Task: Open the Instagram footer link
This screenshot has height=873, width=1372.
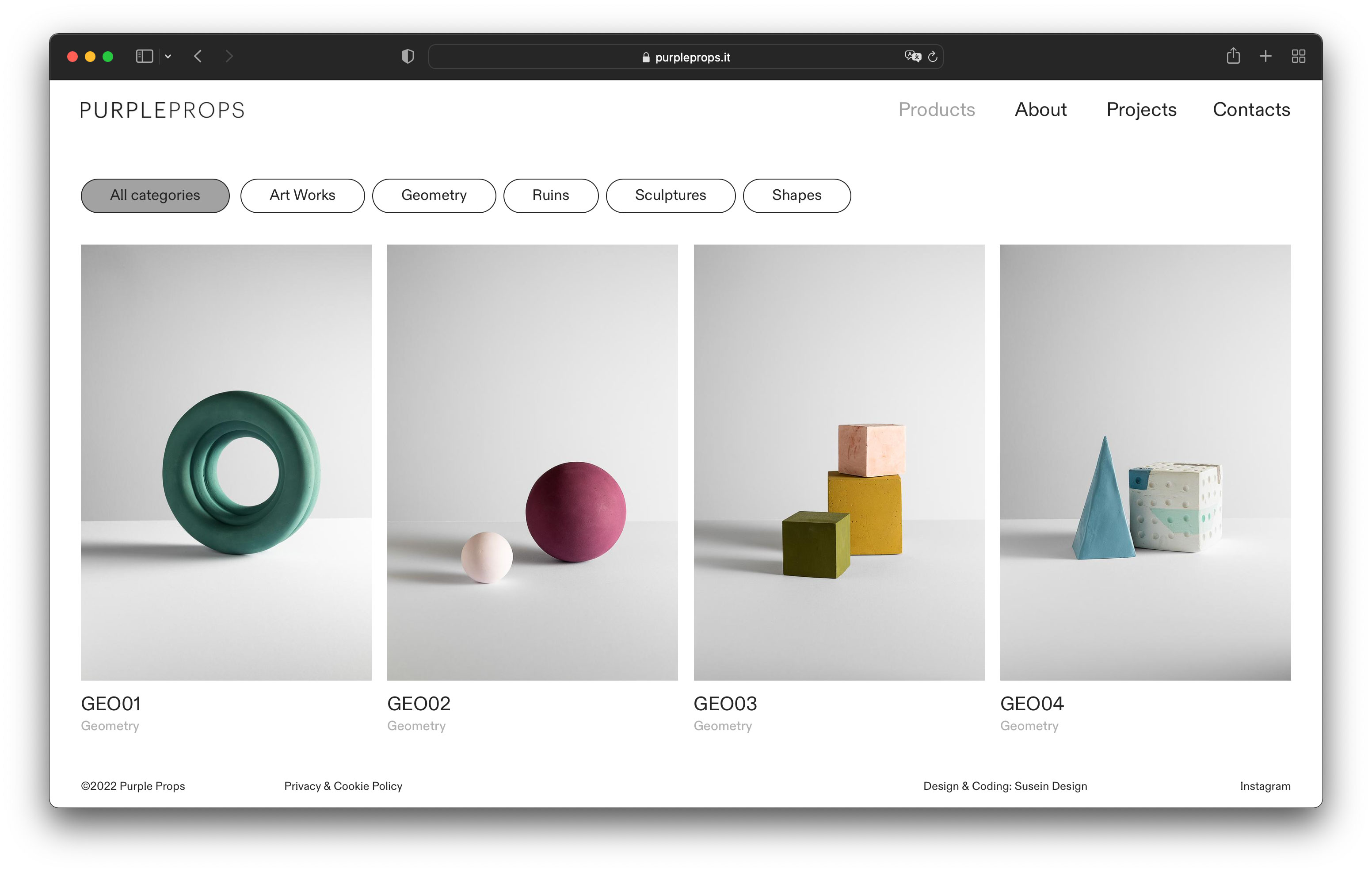Action: pyautogui.click(x=1265, y=786)
